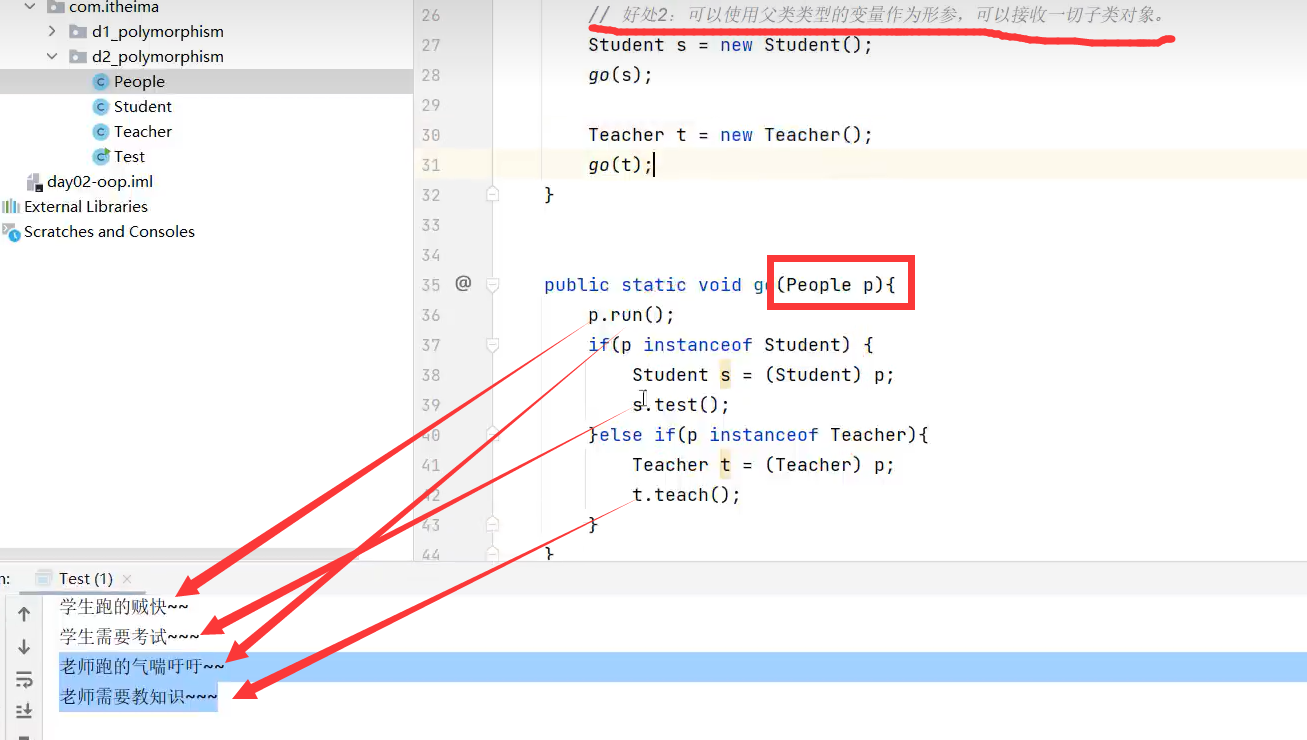The image size is (1307, 740).
Task: Click the fold end marker at line 32
Action: (492, 194)
